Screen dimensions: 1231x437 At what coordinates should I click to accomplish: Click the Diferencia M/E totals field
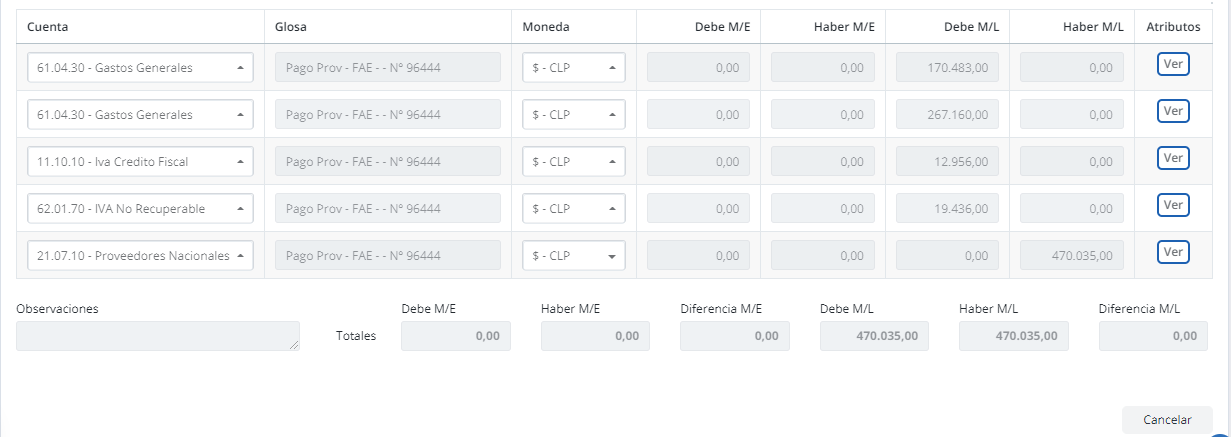734,336
